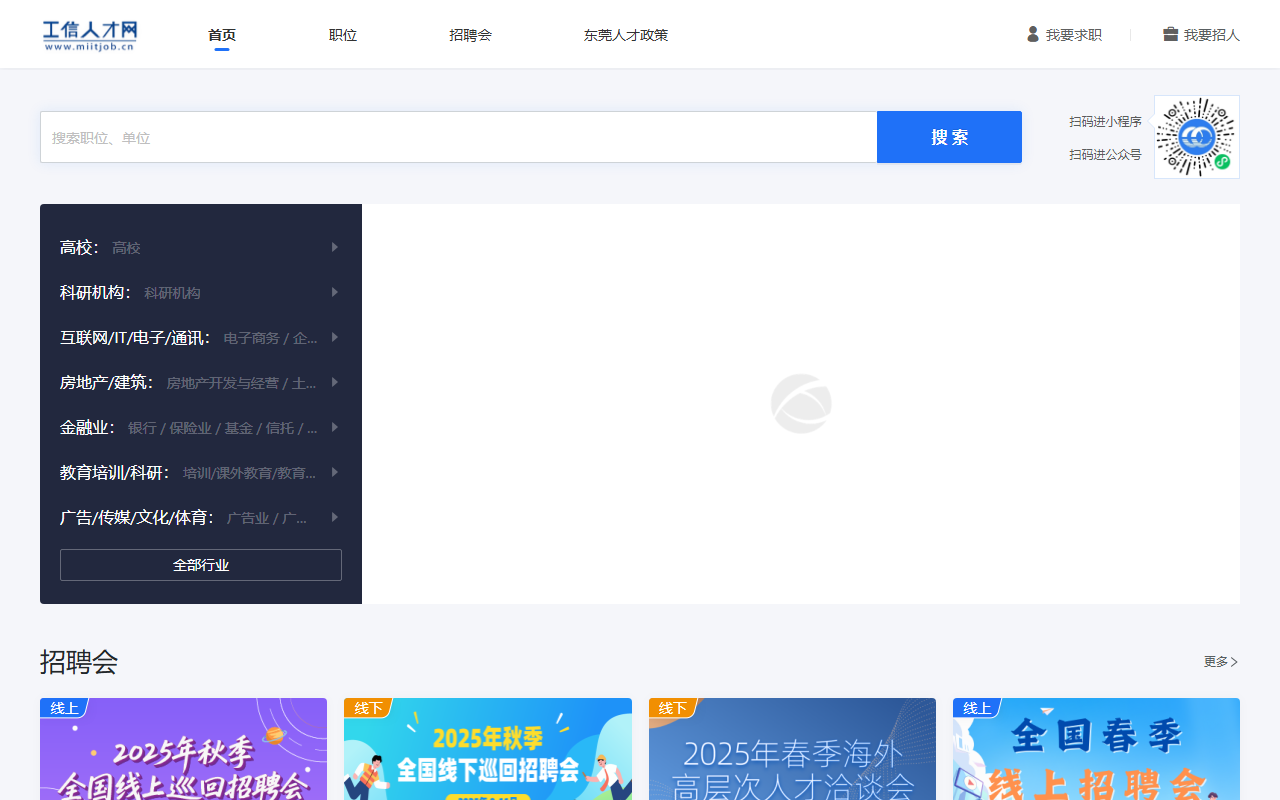Click the main banner placeholder image
The width and height of the screenshot is (1280, 800).
pyautogui.click(x=801, y=404)
